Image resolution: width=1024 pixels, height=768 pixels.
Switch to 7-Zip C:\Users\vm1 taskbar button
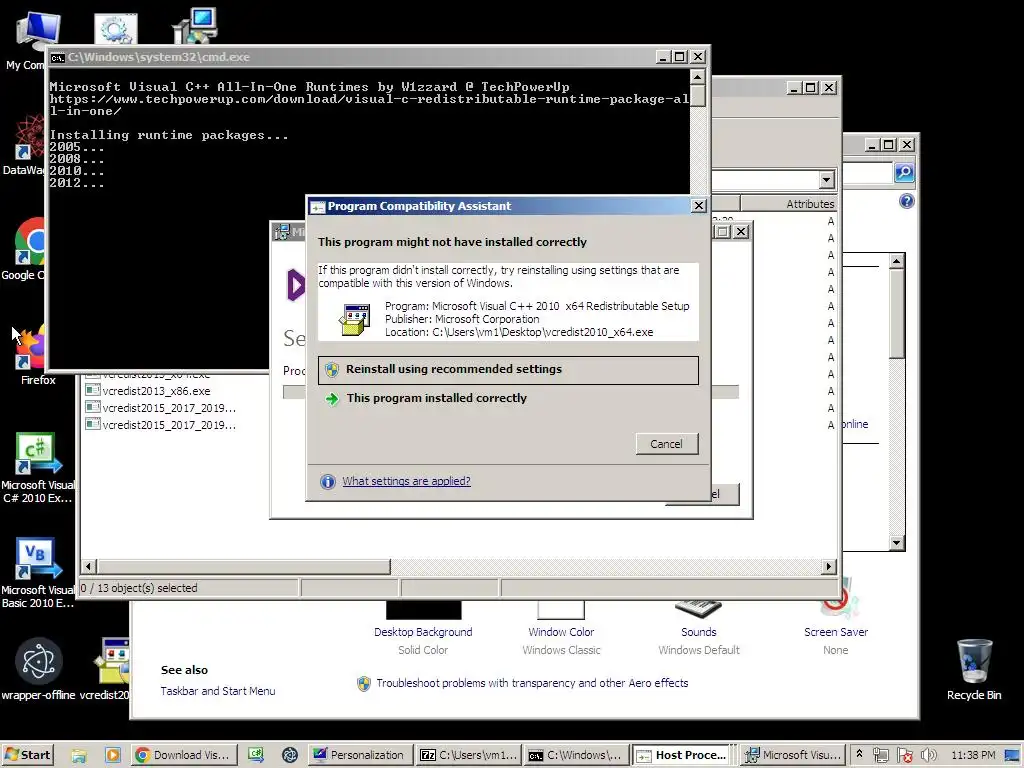coord(469,756)
